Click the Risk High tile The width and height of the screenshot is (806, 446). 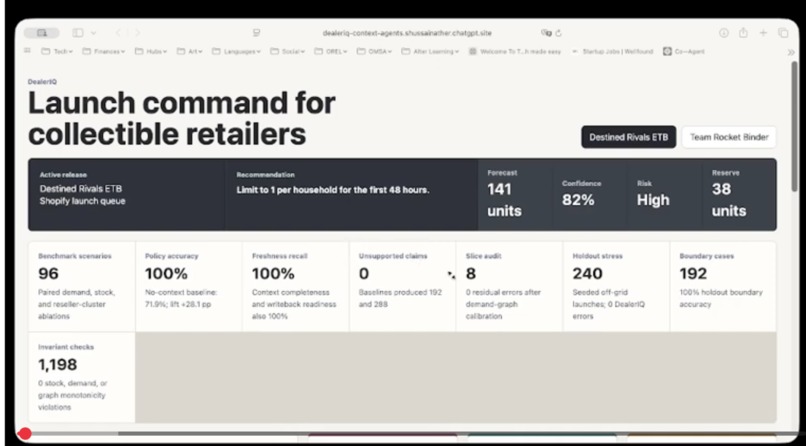[664, 194]
